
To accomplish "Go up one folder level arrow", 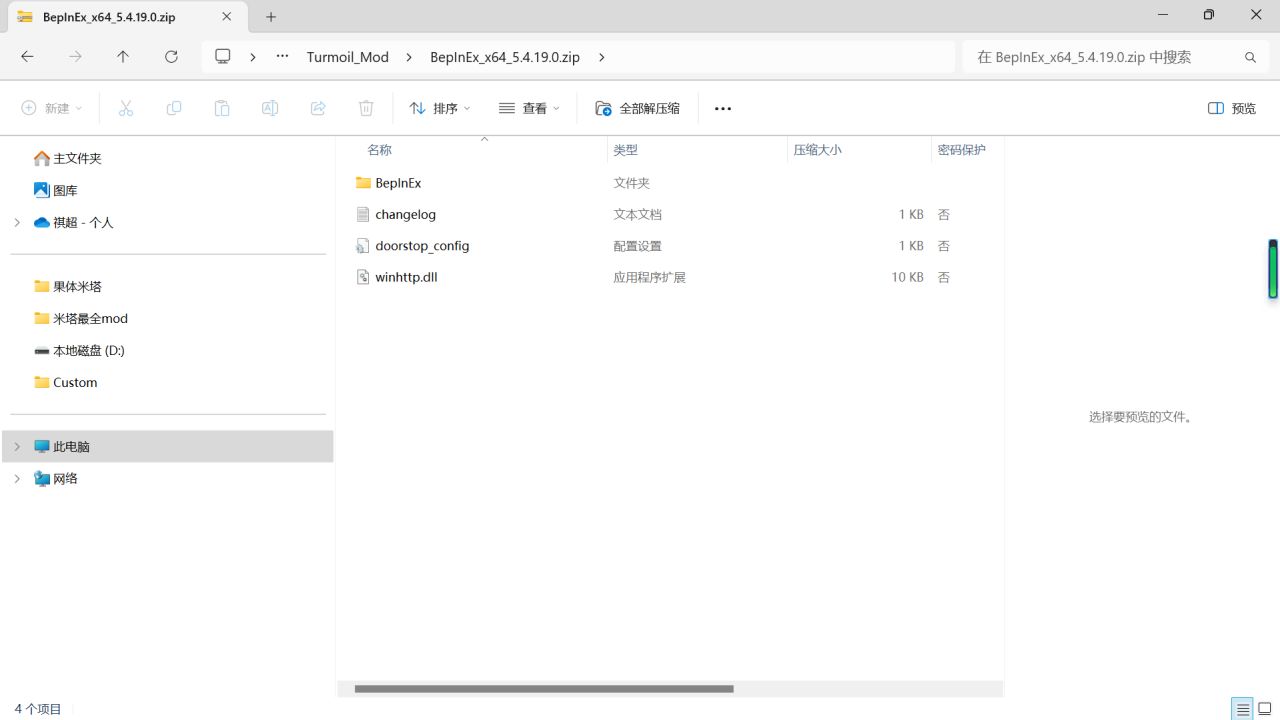I will [x=123, y=57].
